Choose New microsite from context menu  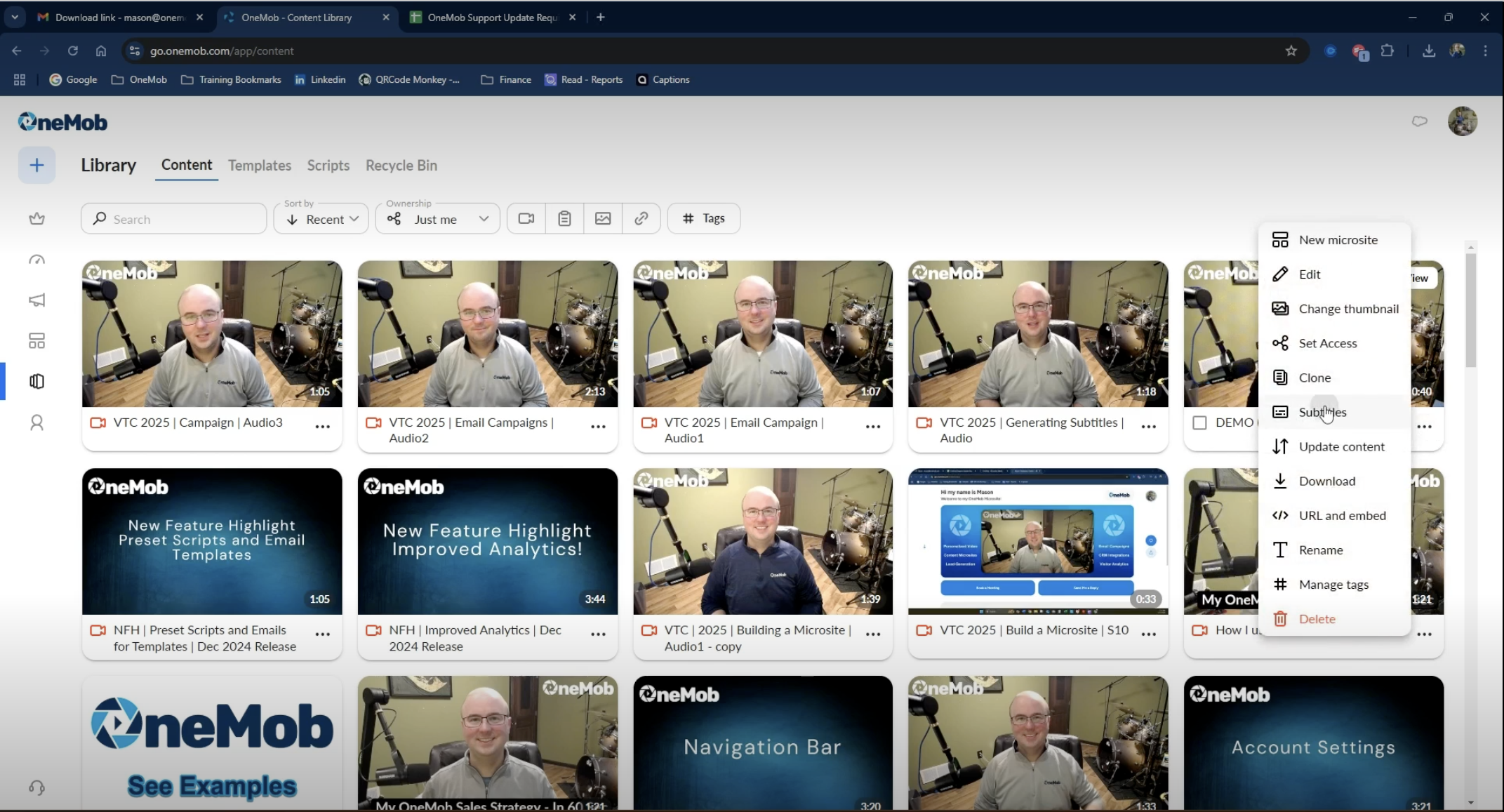(x=1334, y=239)
